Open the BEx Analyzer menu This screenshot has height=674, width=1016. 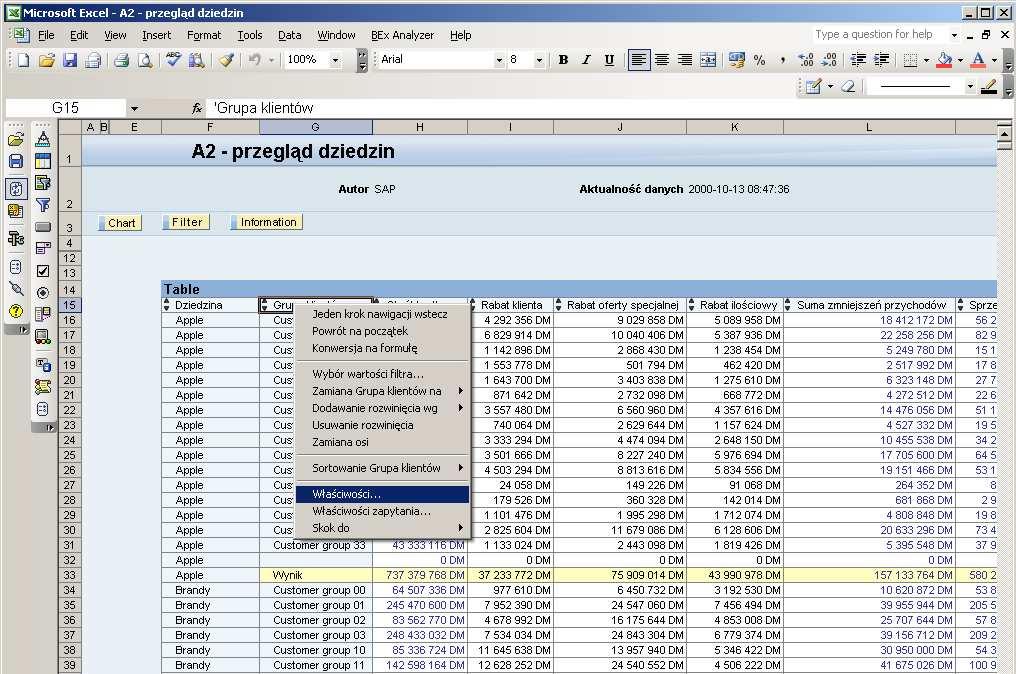pos(402,35)
